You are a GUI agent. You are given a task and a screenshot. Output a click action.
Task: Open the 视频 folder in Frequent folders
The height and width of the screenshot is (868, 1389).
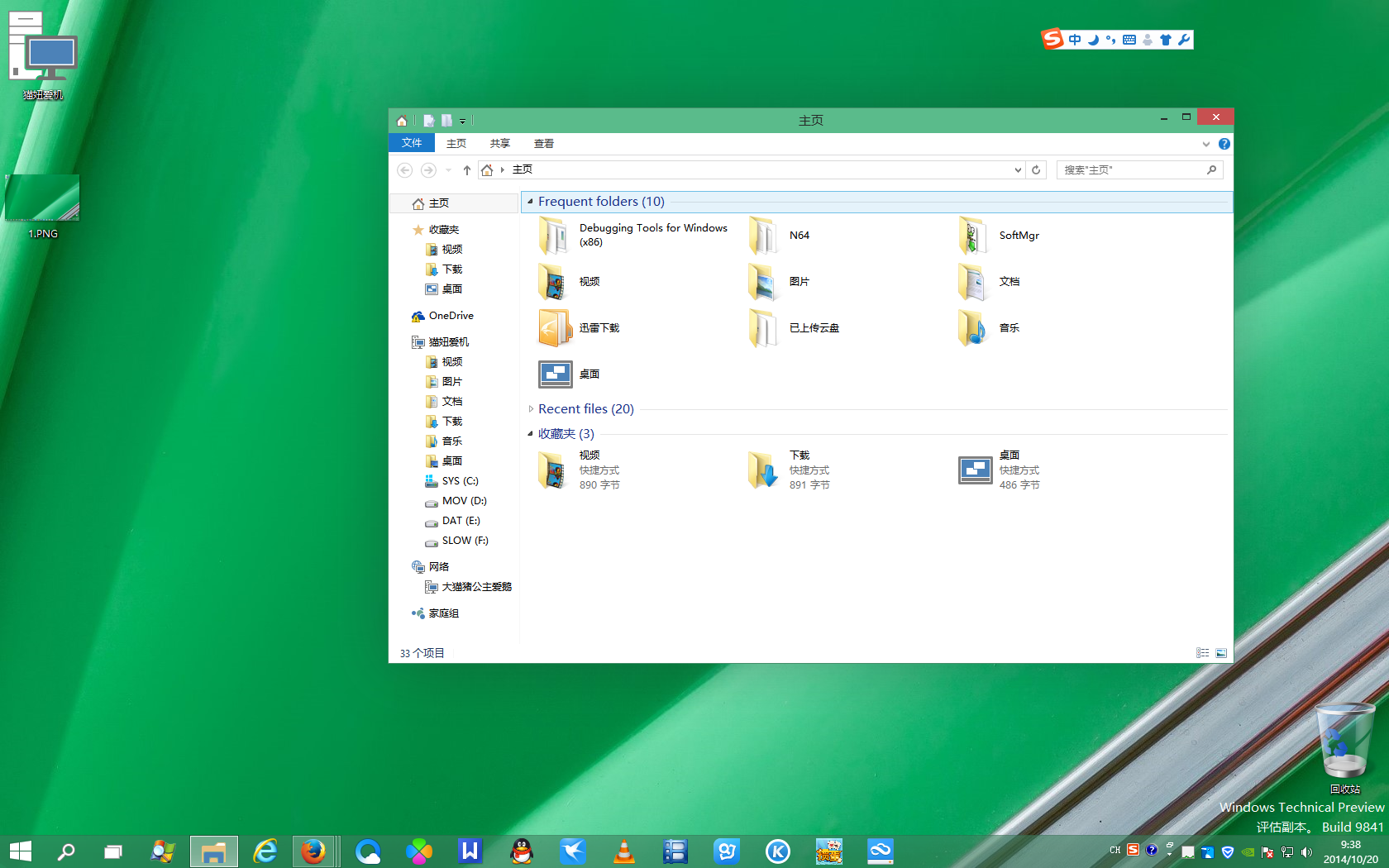pos(569,282)
